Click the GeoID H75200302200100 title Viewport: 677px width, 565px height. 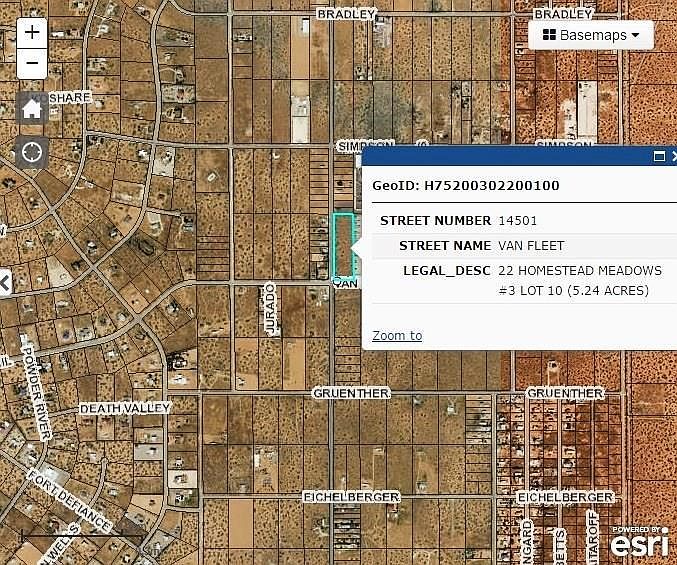click(465, 186)
